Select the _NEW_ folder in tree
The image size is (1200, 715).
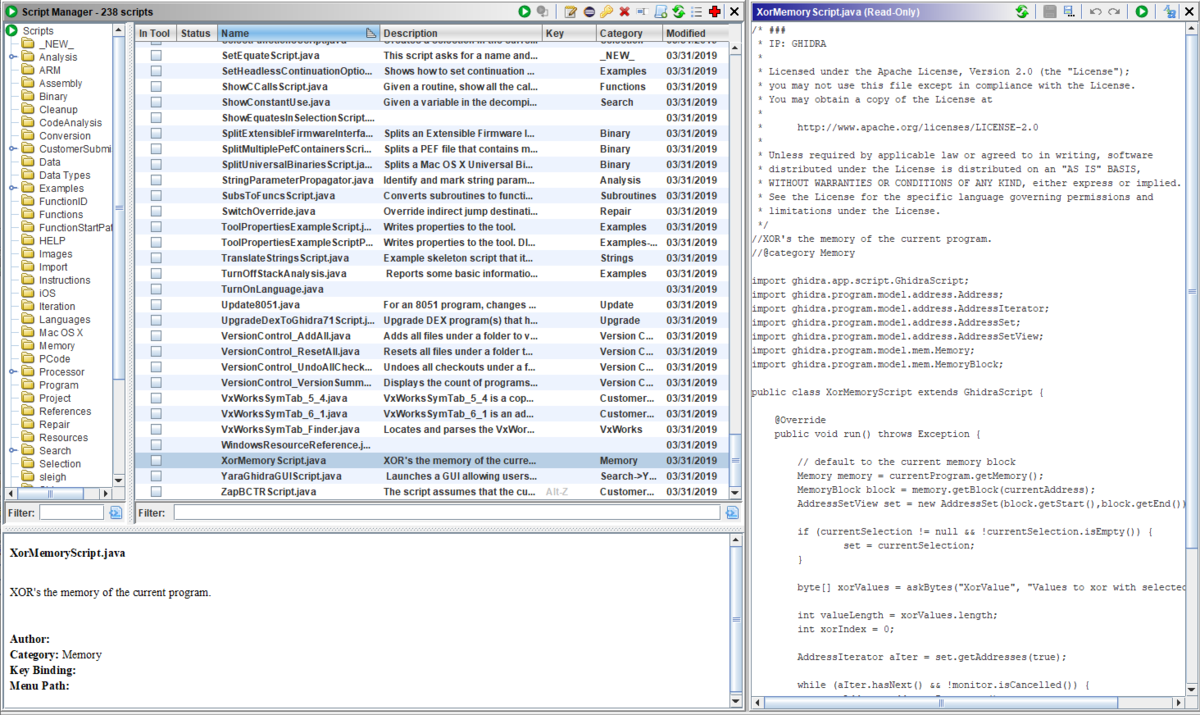click(56, 44)
